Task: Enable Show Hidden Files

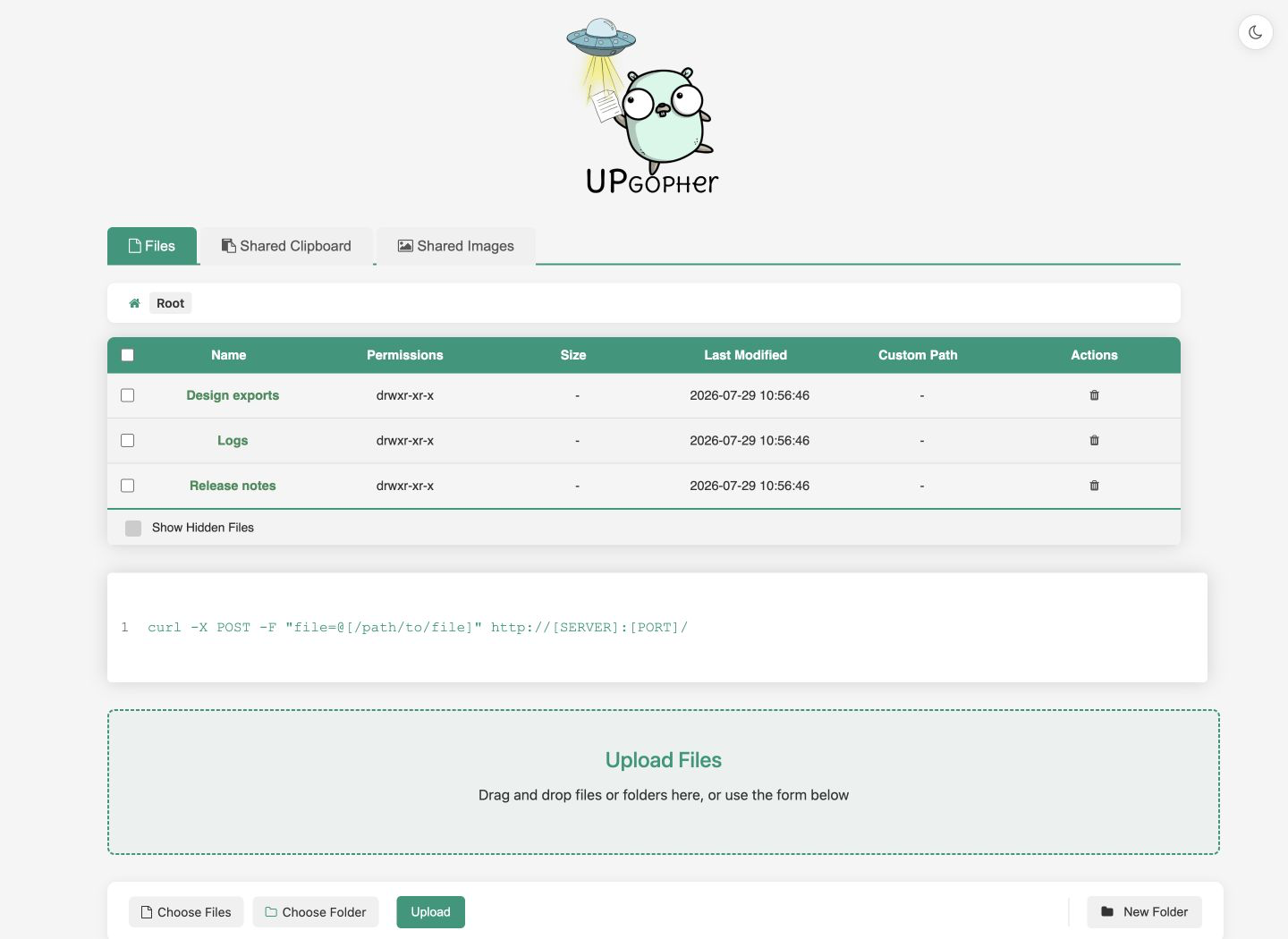Action: (x=133, y=528)
